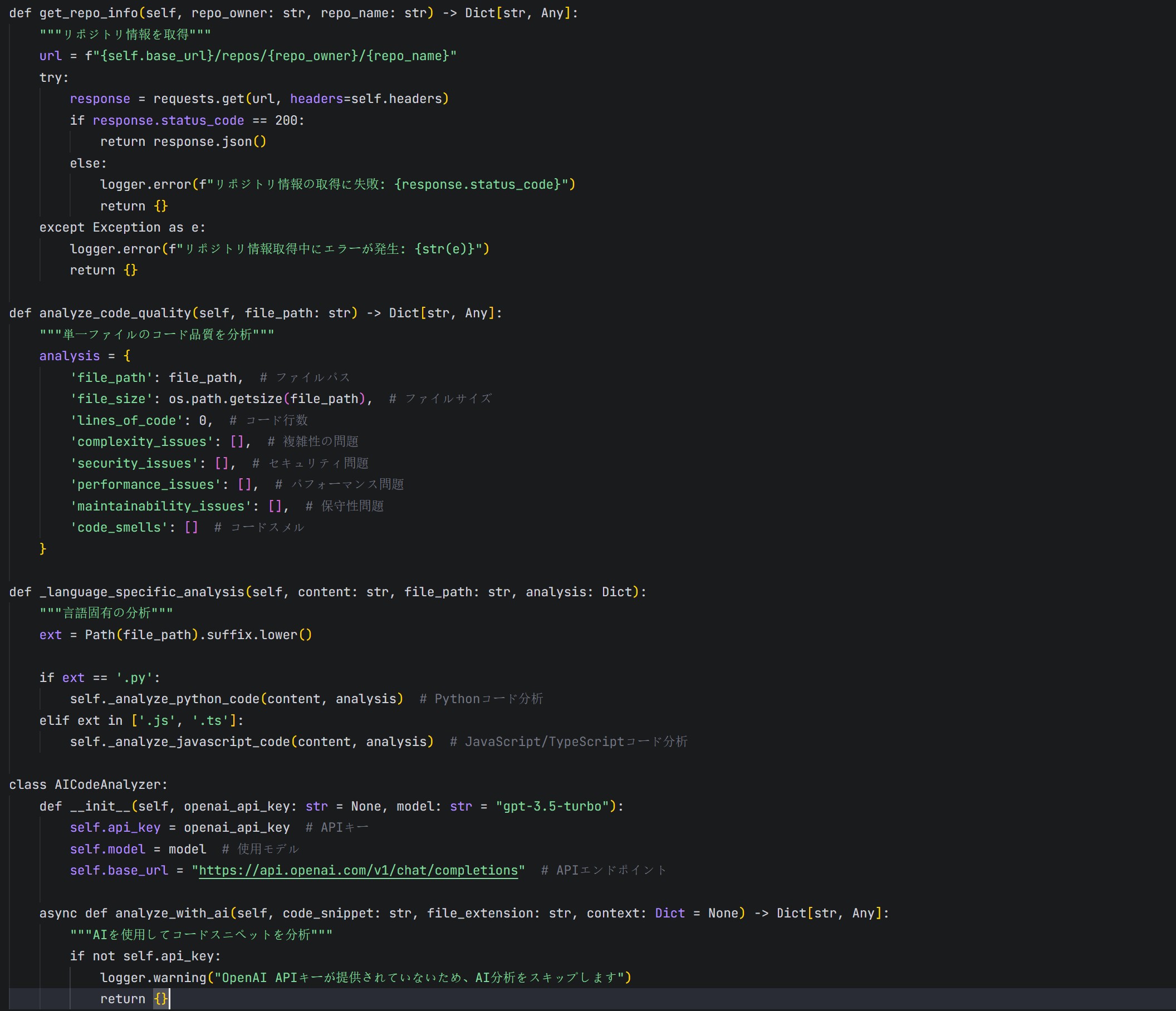Select the _language_specific_analysis method name
This screenshot has height=1011, width=1176.
142,592
